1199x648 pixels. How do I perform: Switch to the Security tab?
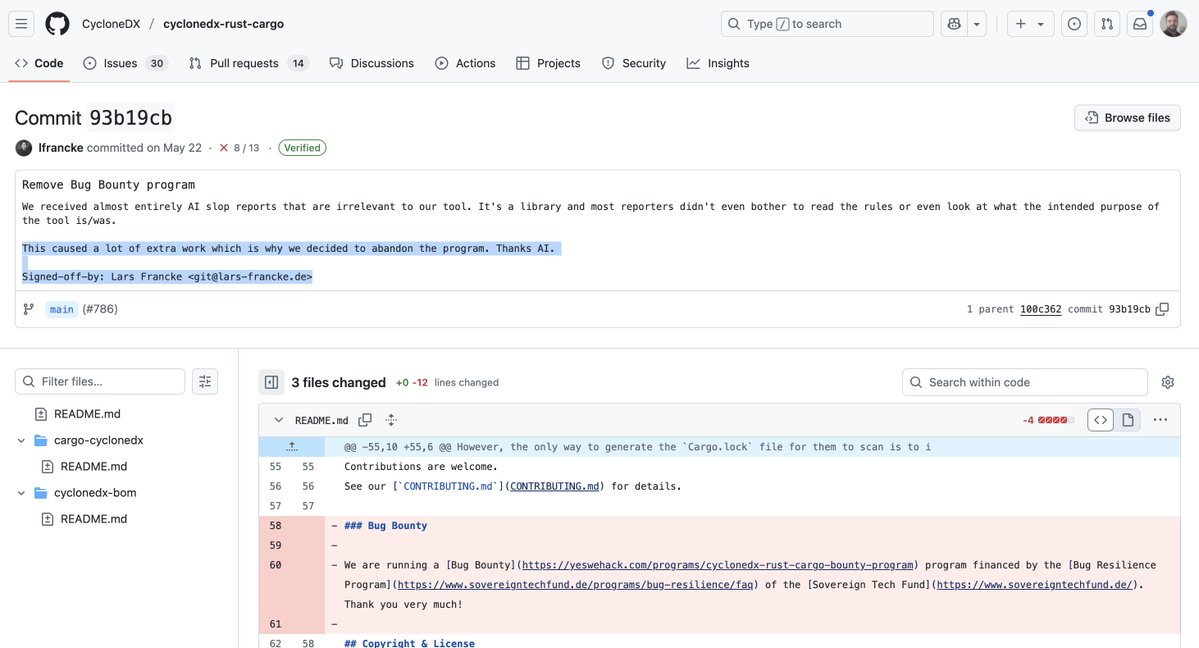click(x=634, y=63)
